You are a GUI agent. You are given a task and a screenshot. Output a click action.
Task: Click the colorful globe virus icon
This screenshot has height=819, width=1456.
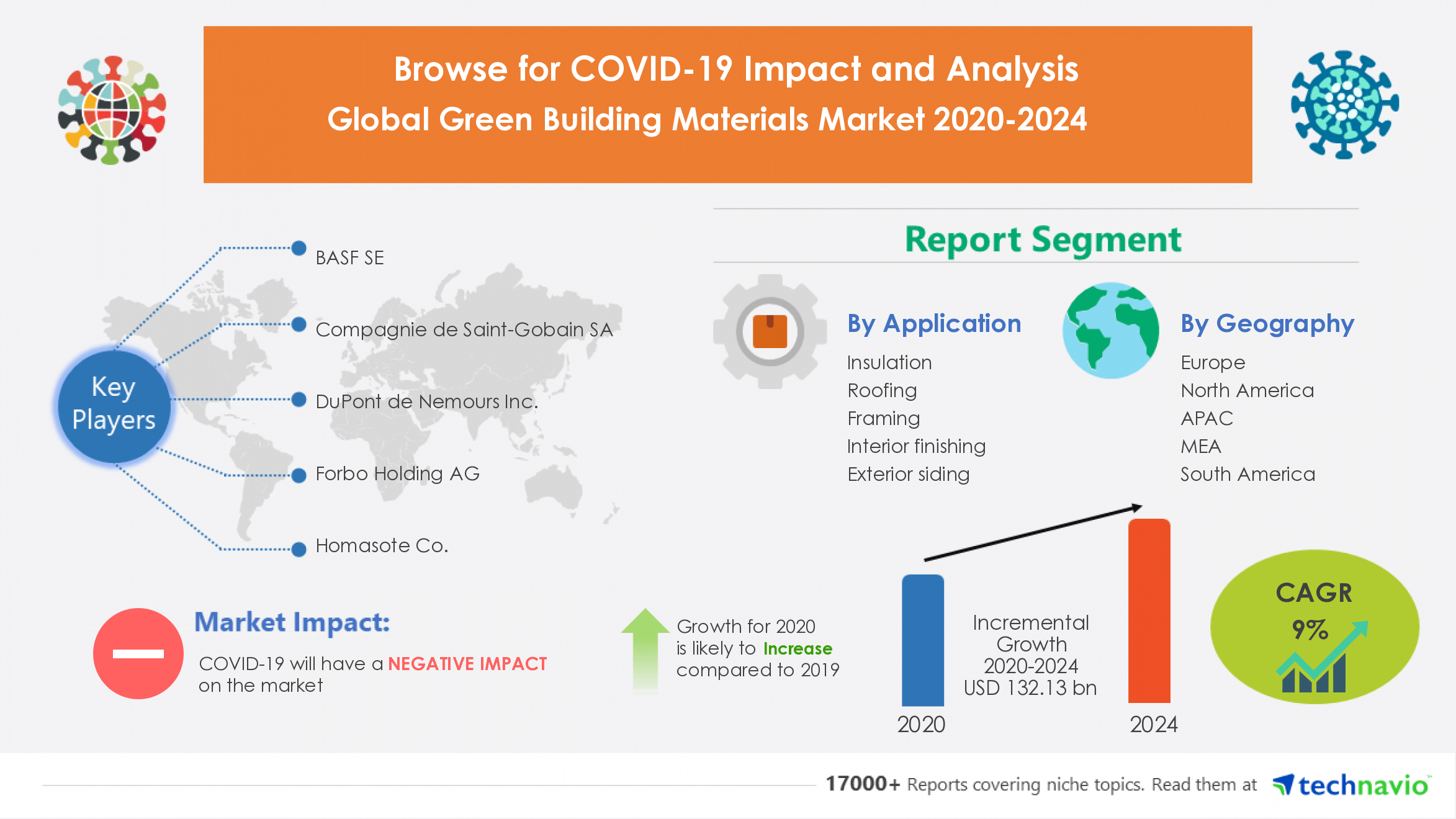112,110
